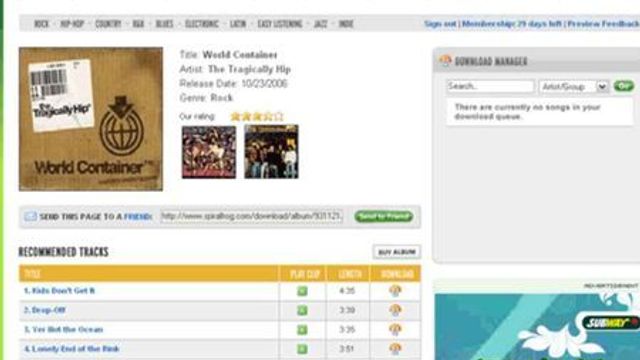Open the Kids Don't Get It track title
The height and width of the screenshot is (360, 640).
pyautogui.click(x=60, y=291)
